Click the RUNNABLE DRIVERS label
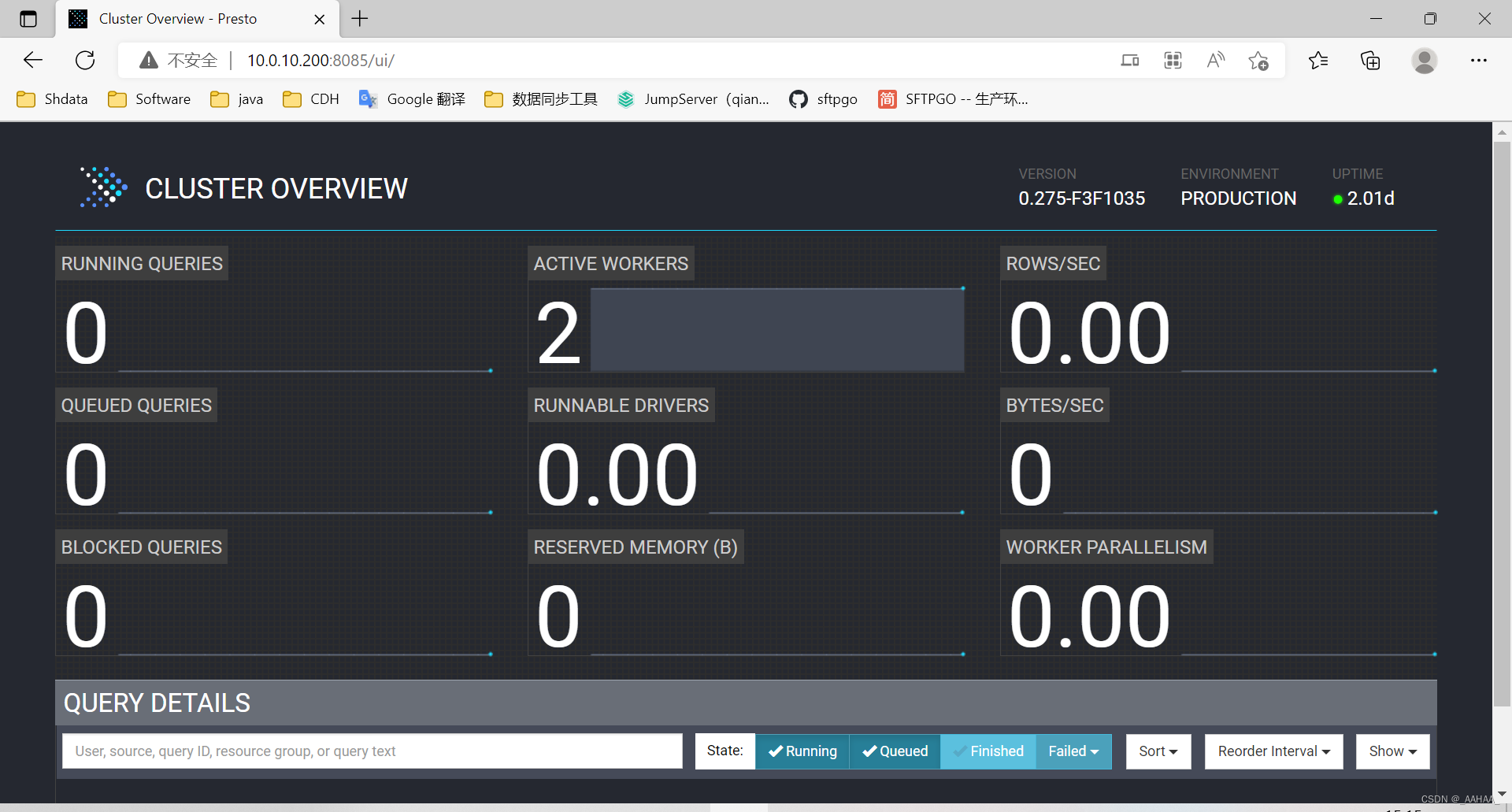 click(x=621, y=406)
